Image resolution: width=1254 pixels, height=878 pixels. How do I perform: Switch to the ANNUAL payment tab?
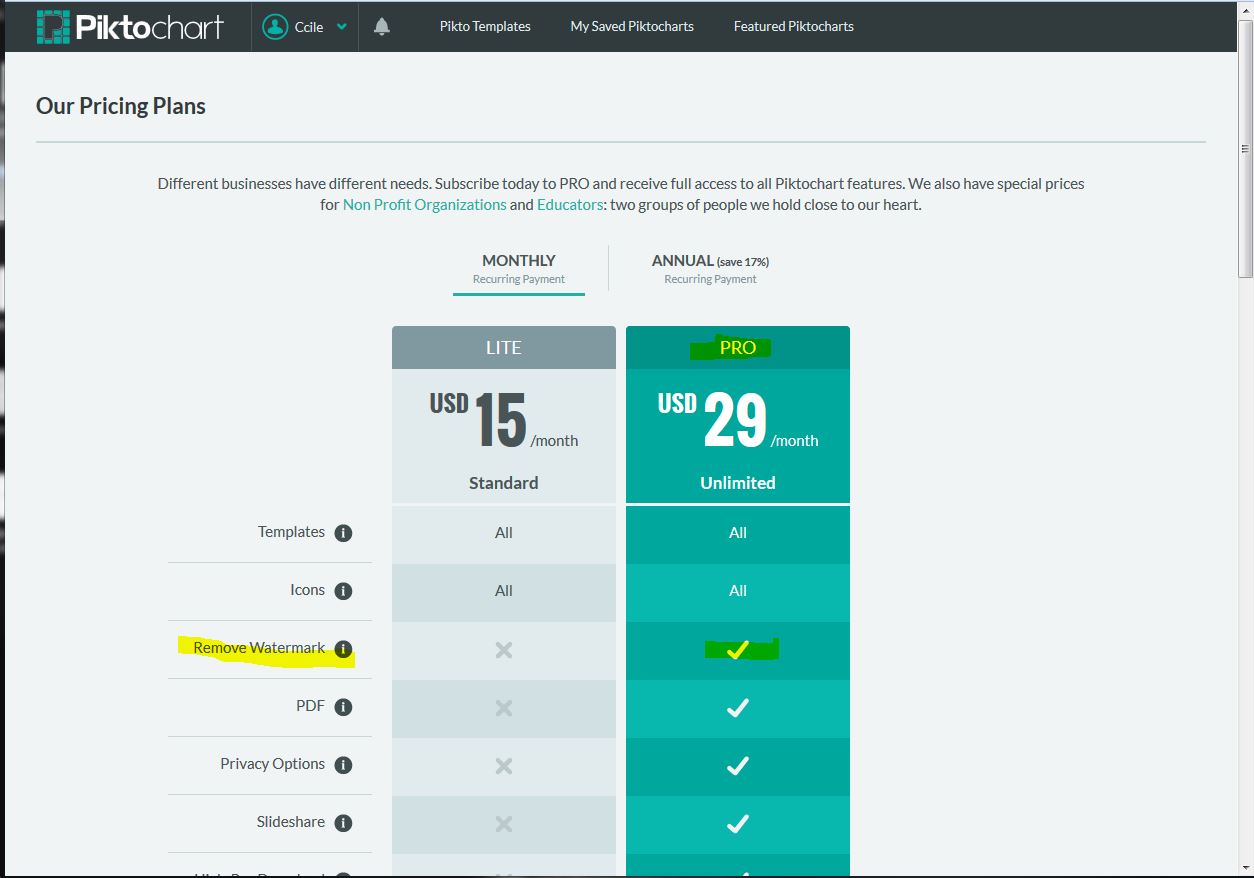[710, 268]
